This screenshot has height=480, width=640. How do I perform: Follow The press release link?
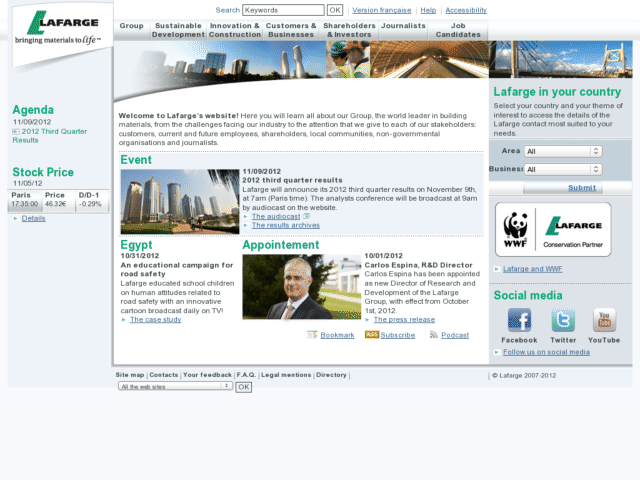(404, 320)
